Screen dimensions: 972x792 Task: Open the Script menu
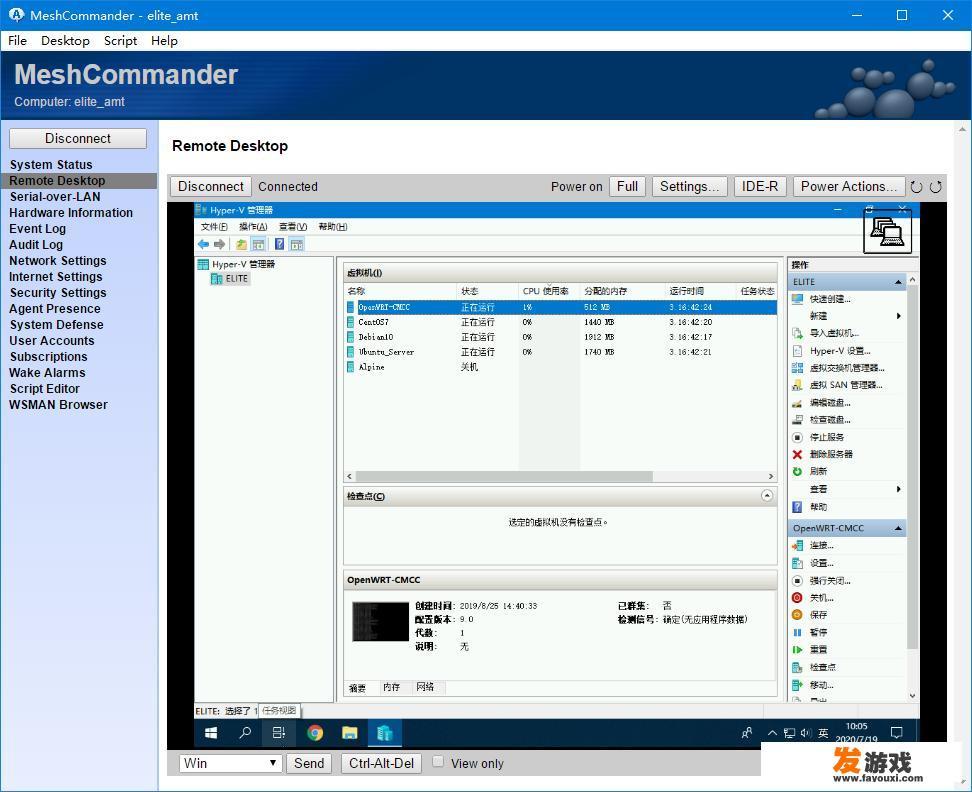(x=120, y=41)
